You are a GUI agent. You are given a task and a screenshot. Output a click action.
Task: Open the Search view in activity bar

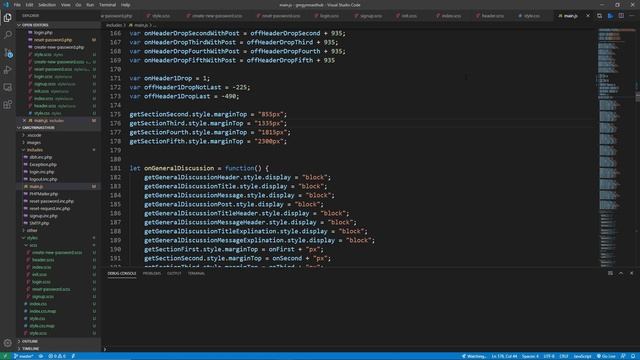(7, 35)
